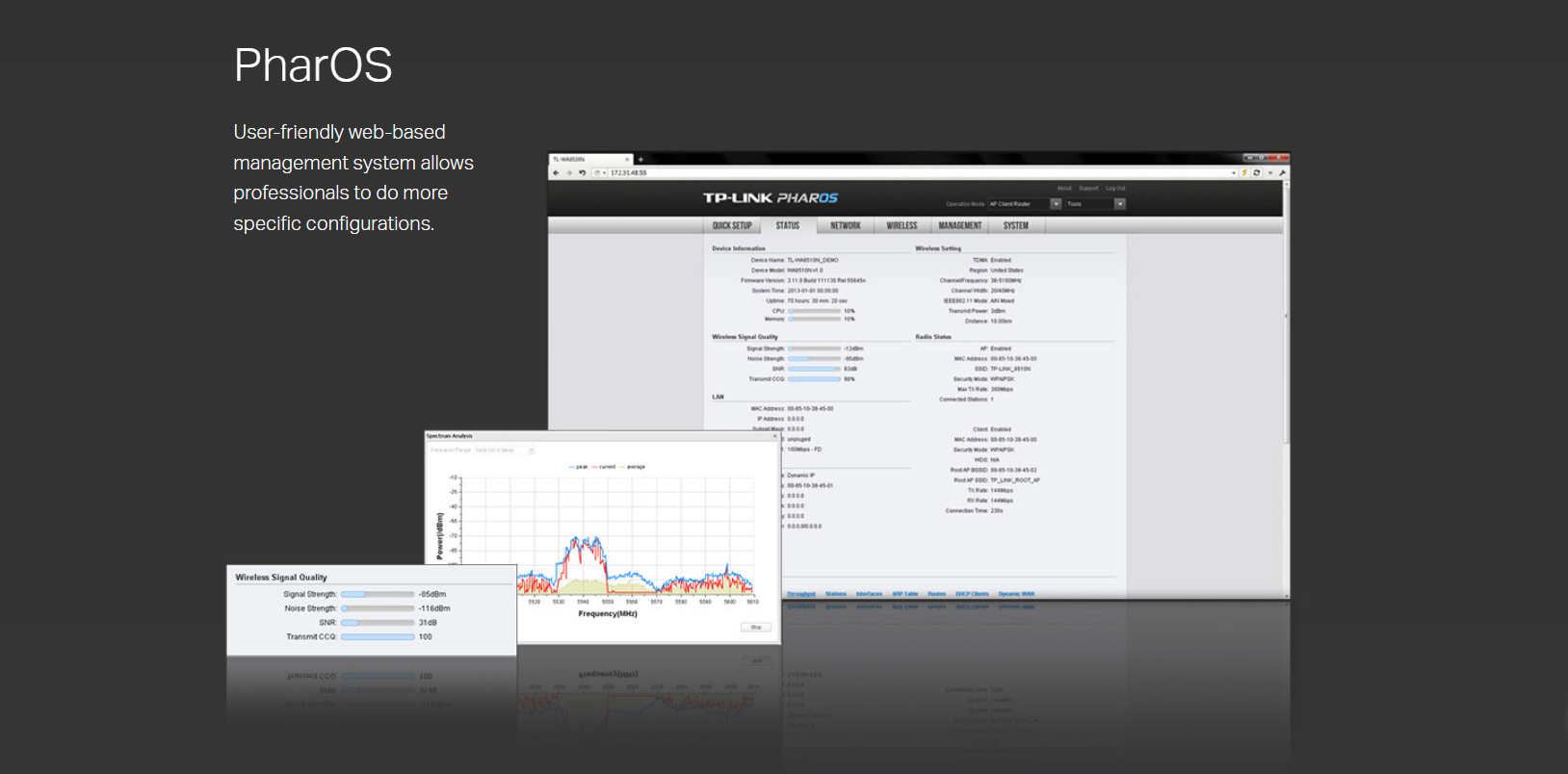The width and height of the screenshot is (1568, 774).
Task: Open the Tools dropdown menu
Action: click(x=1119, y=204)
